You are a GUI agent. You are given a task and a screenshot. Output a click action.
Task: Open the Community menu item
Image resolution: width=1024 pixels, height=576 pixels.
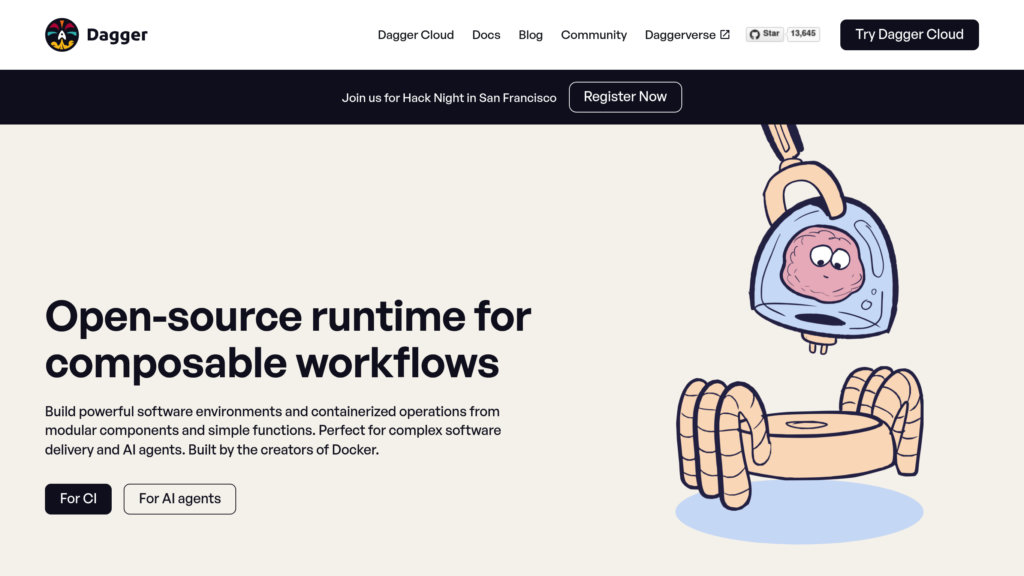click(593, 35)
